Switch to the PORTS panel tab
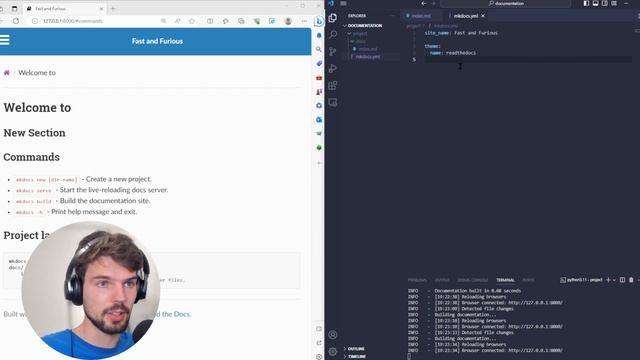This screenshot has width=640, height=360. (x=528, y=280)
